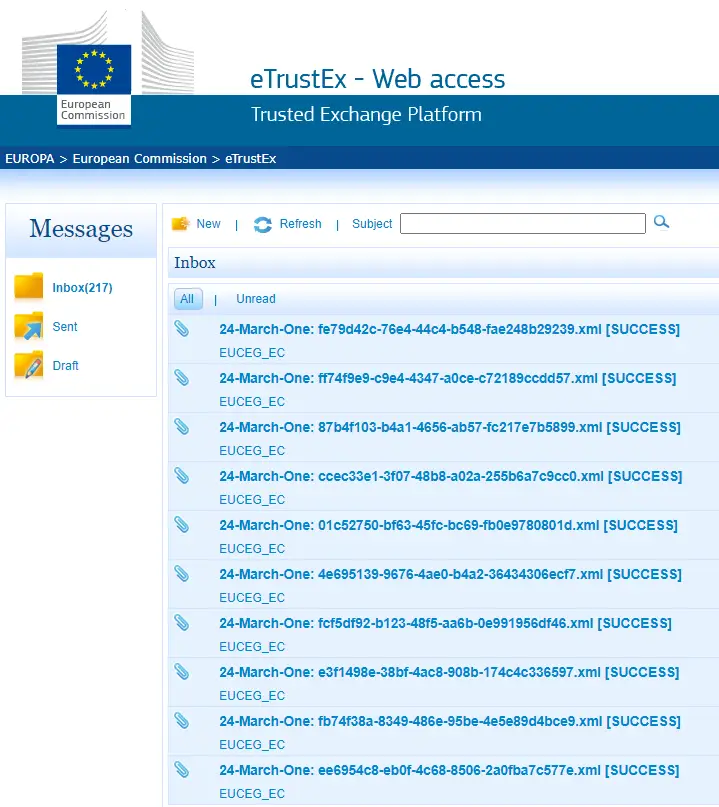Focus the Subject search input field

523,223
